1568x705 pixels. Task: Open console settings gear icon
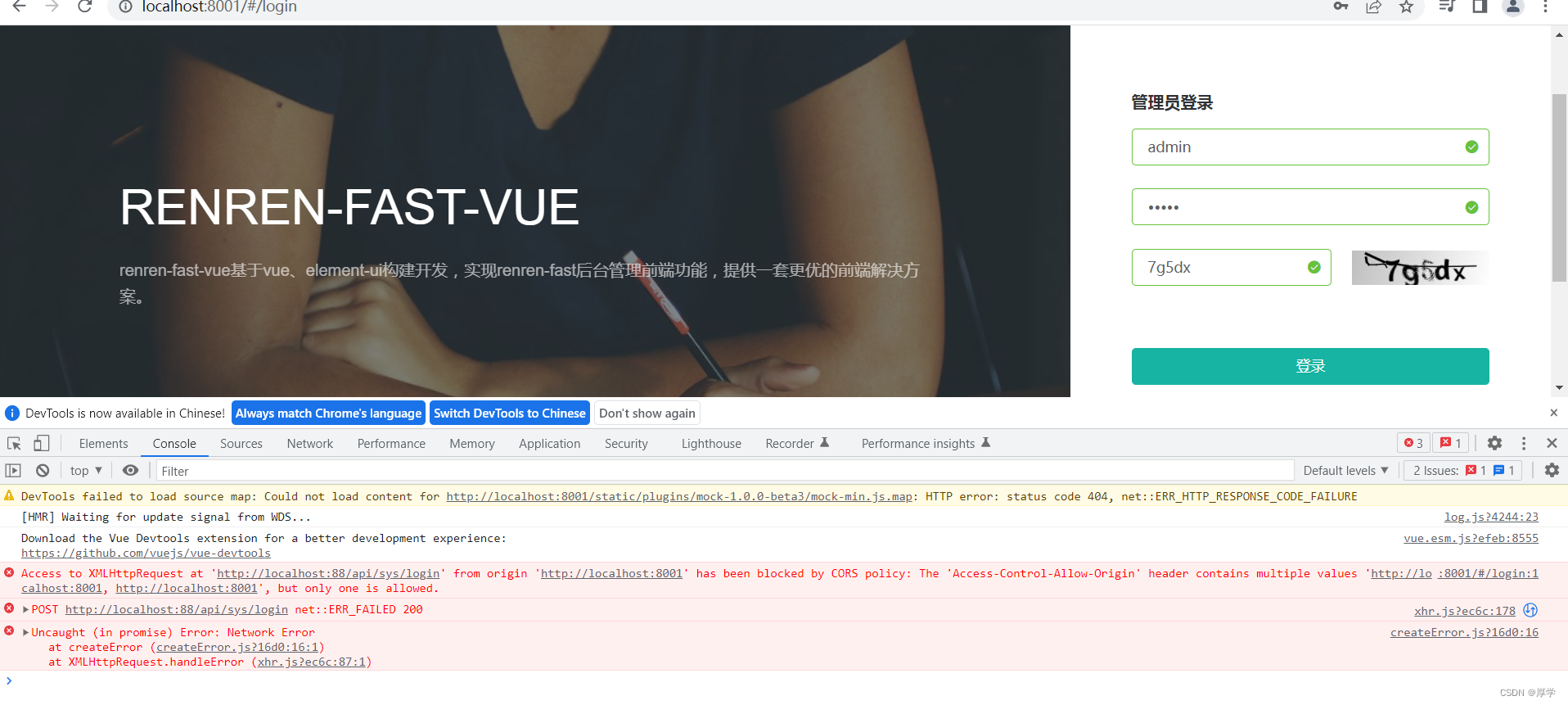[1552, 470]
